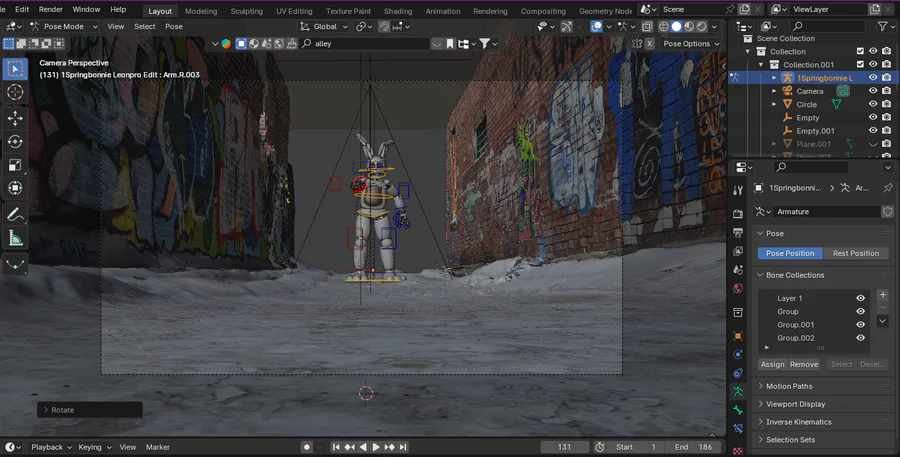Open the Object properties tab
900x457 pixels.
(738, 336)
